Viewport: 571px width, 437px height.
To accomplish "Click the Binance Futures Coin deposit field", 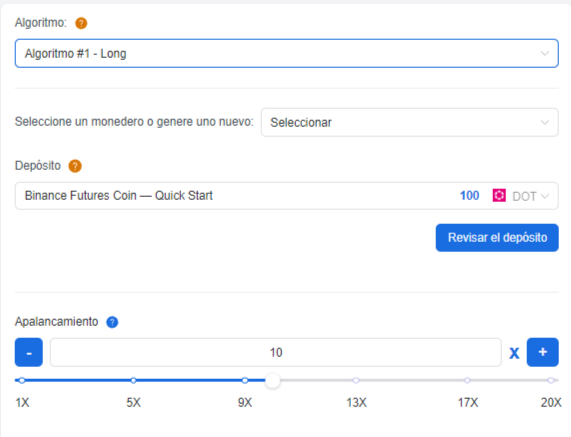I will pos(287,196).
